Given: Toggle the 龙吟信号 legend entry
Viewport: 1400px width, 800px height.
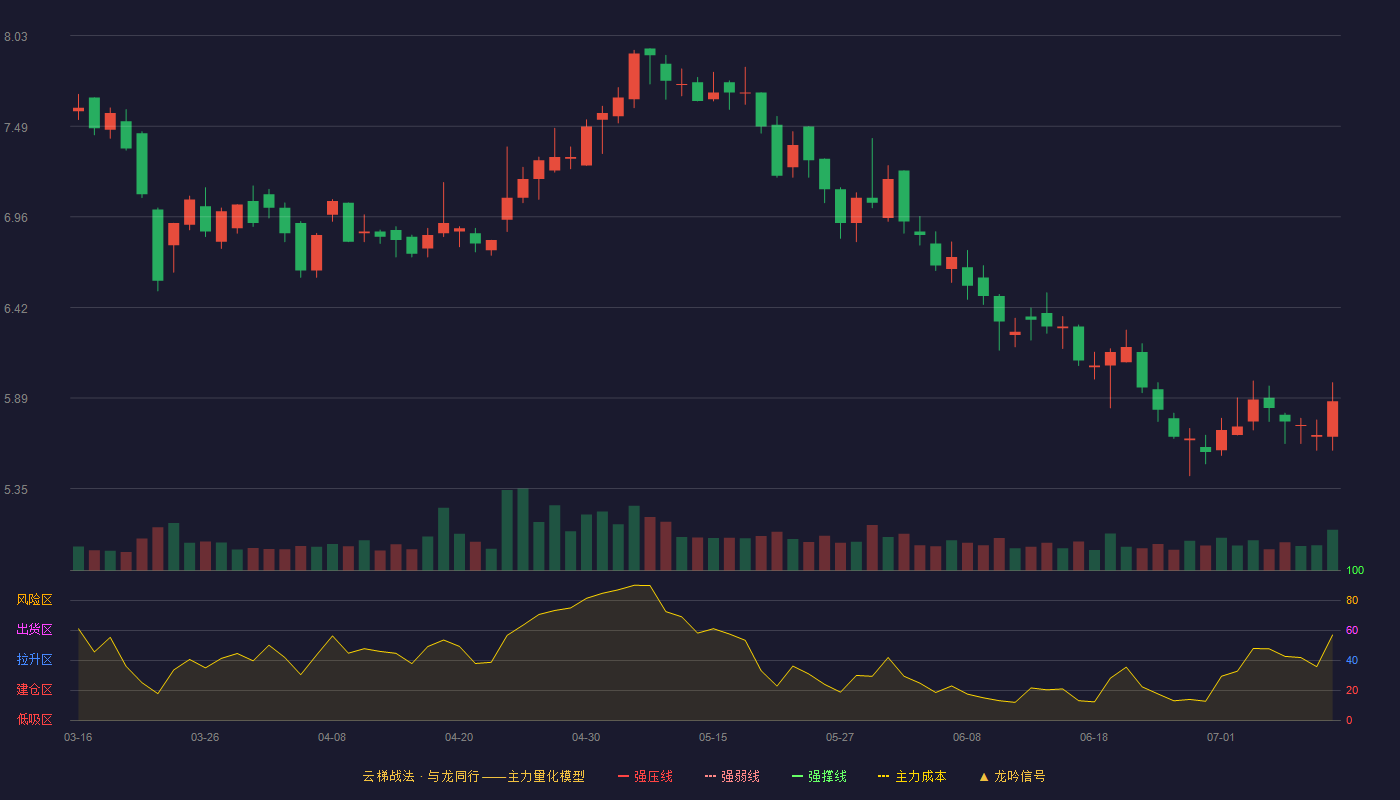Looking at the screenshot, I should (x=1012, y=776).
